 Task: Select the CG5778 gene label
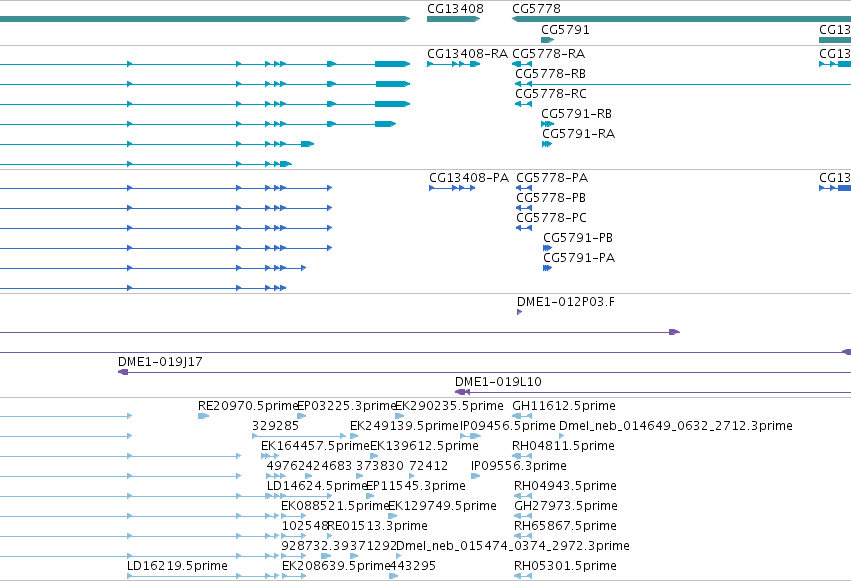point(536,9)
